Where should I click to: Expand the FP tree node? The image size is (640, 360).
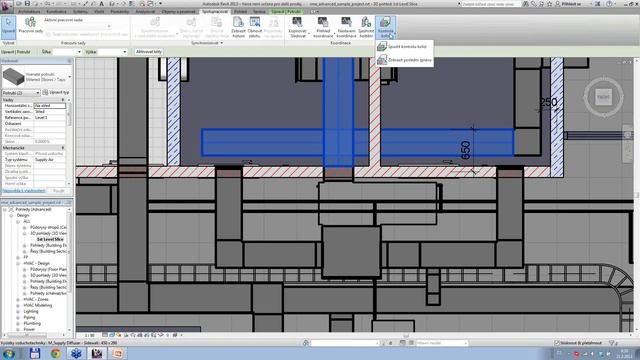18,258
